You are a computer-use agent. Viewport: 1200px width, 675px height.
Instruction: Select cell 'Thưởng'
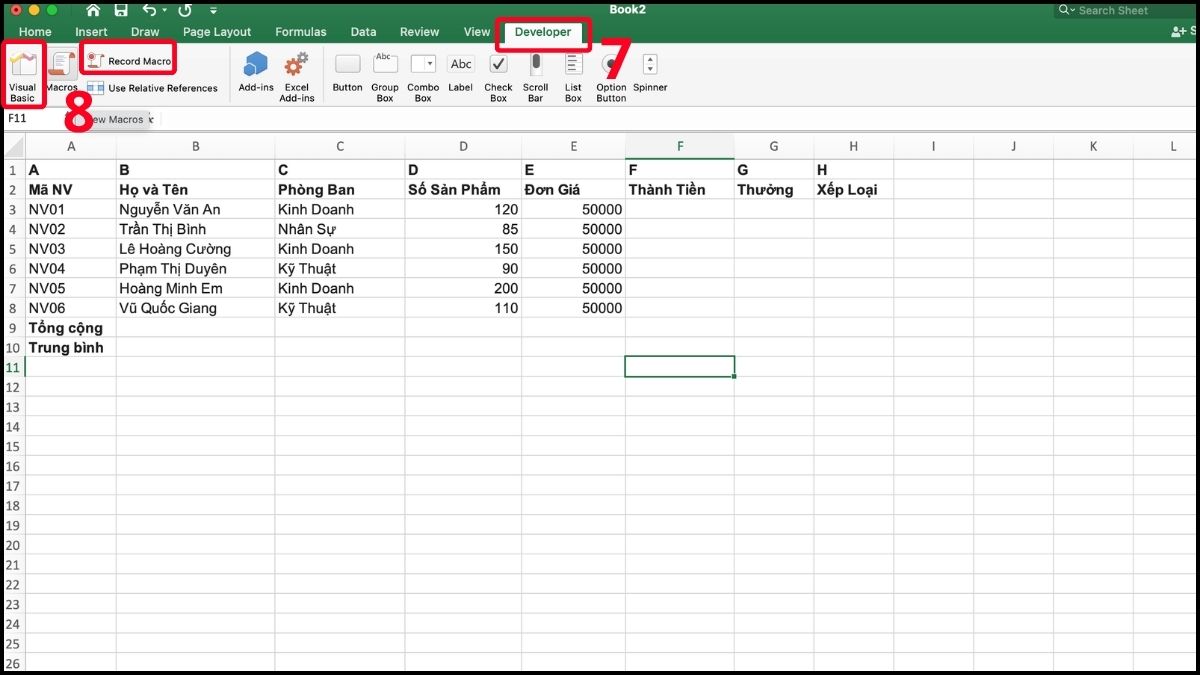pos(774,189)
